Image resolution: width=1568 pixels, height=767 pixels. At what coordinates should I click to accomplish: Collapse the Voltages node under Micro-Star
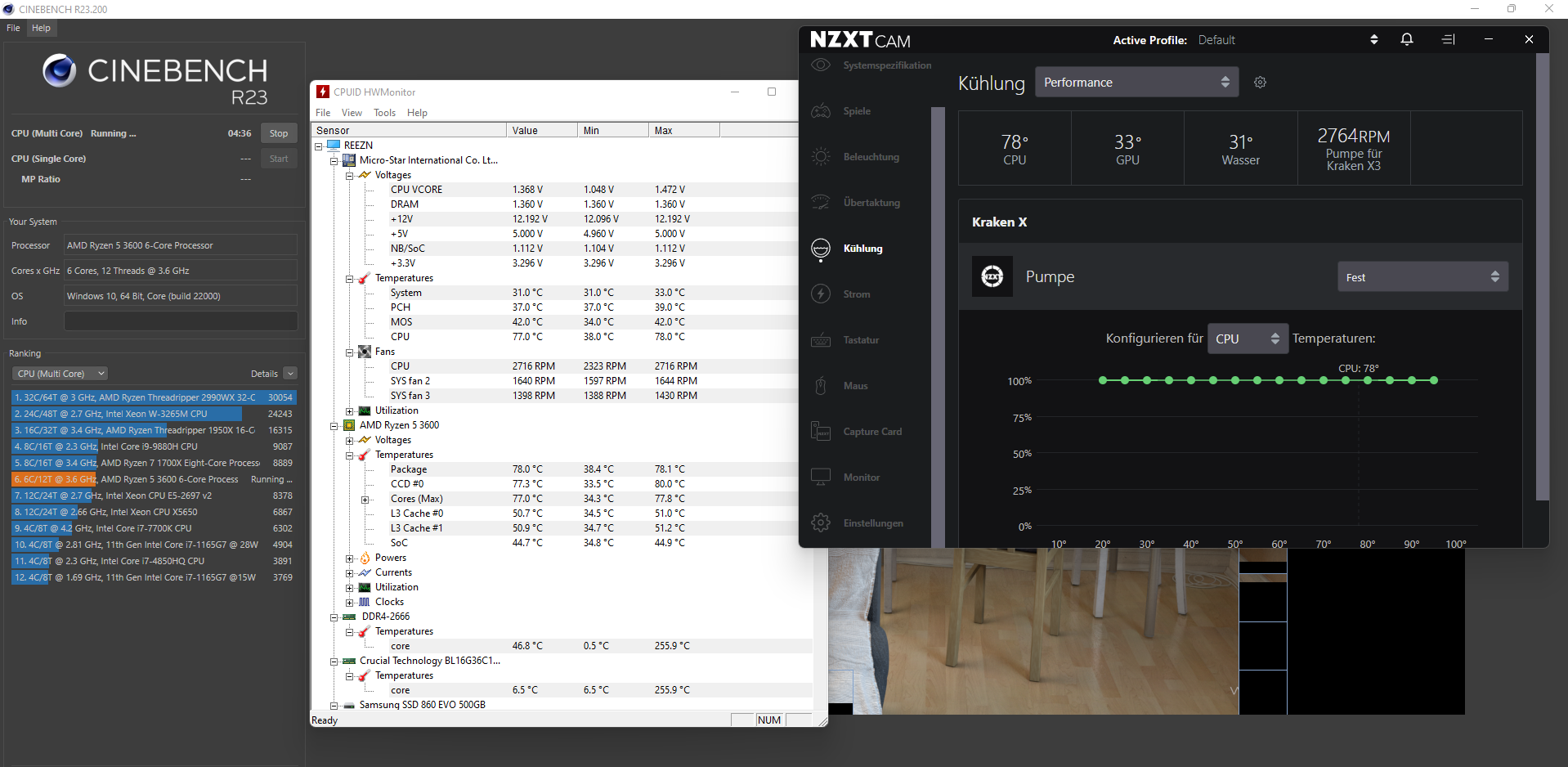pos(349,176)
